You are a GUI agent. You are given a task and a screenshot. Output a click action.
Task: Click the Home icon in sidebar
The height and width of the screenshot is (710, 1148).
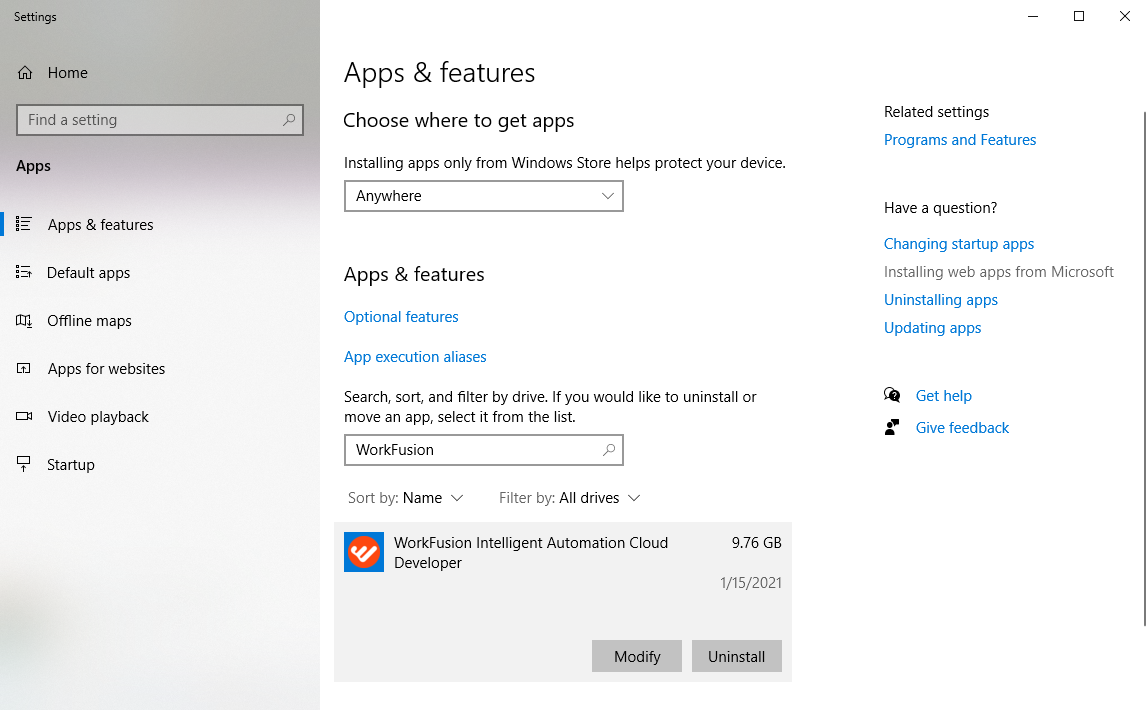(25, 72)
